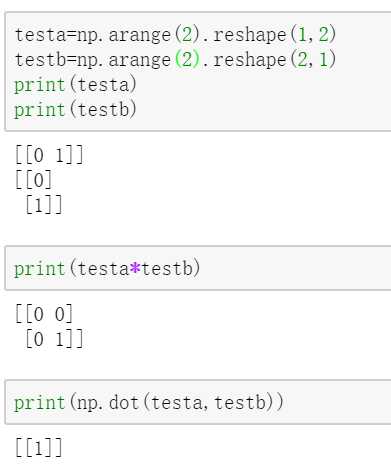Click testa inside the np.dot call

(177, 402)
